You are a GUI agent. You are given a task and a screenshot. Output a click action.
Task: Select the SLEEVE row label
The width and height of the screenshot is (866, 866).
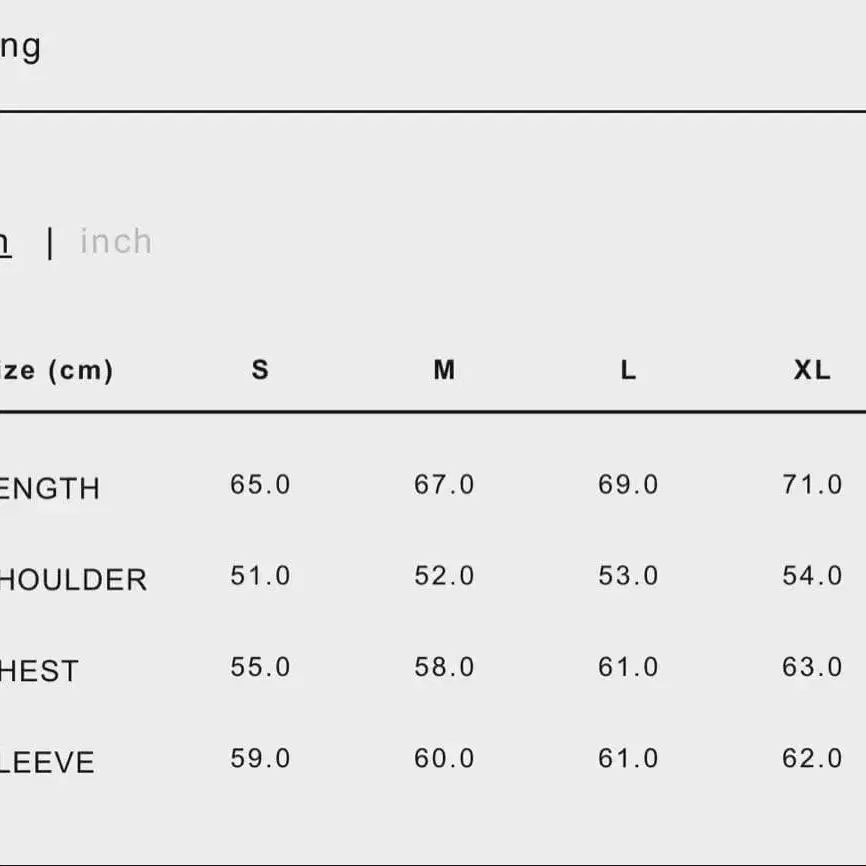pos(47,763)
